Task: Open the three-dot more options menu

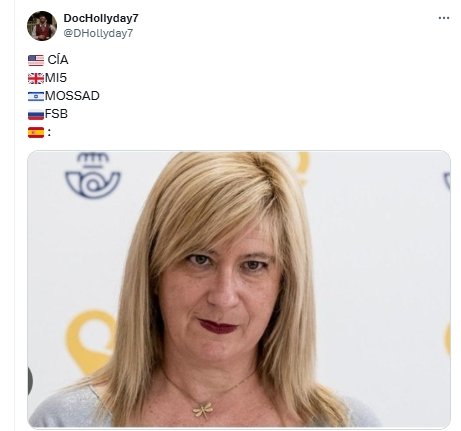Action: click(444, 18)
